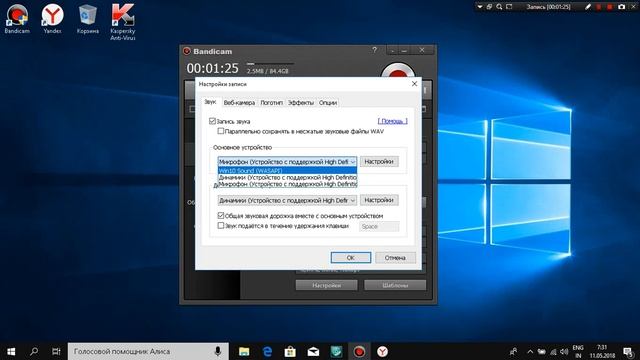The image size is (640, 360).
Task: Click the 'Помощь' help link
Action: click(x=392, y=121)
